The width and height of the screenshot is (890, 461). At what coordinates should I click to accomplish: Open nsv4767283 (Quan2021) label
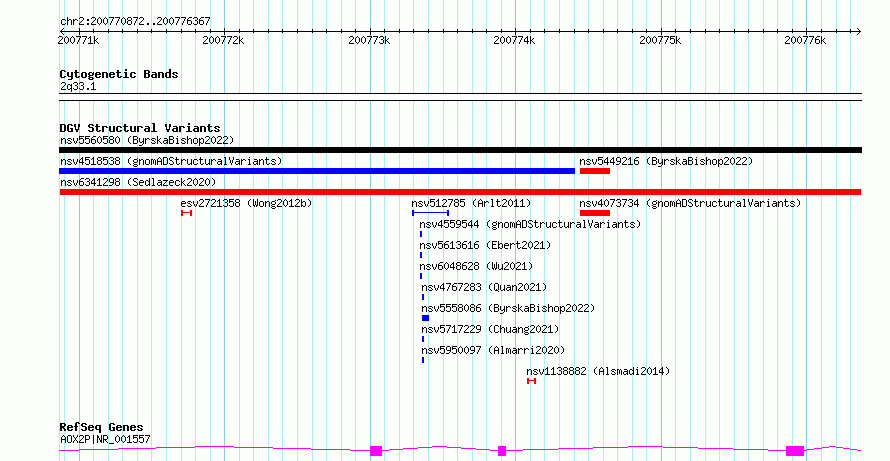tap(484, 287)
